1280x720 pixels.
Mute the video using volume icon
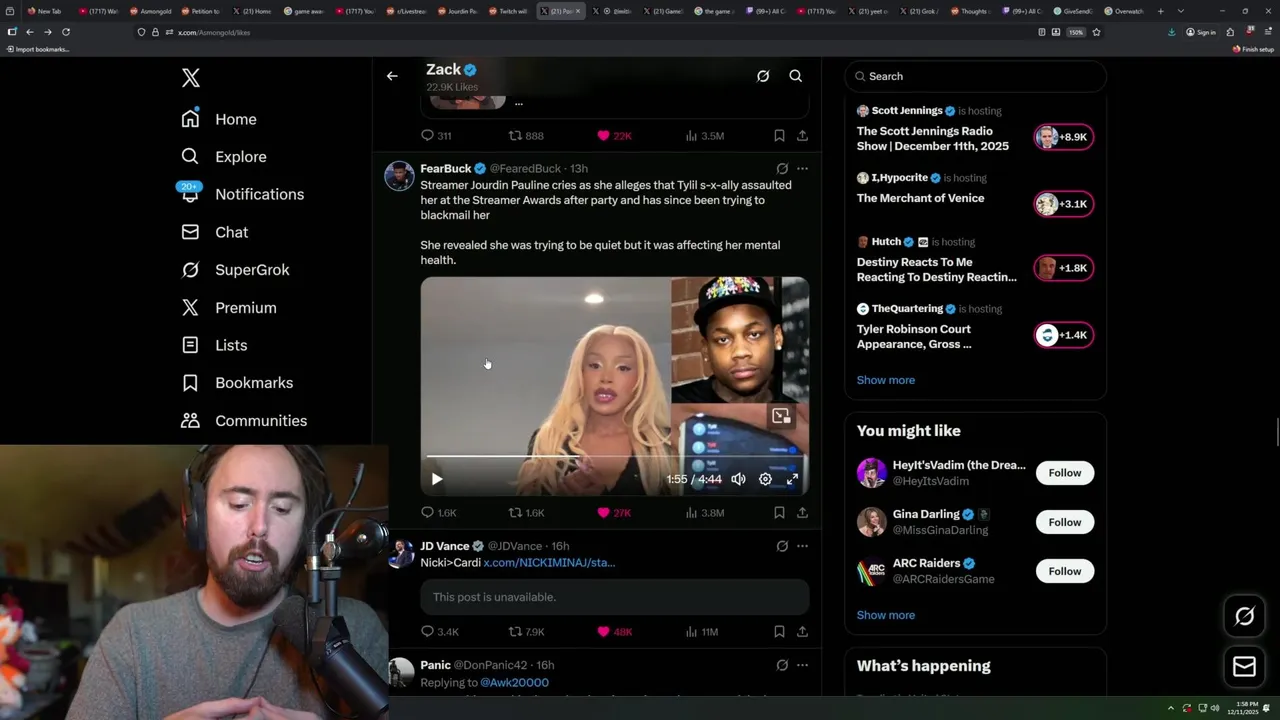click(738, 479)
